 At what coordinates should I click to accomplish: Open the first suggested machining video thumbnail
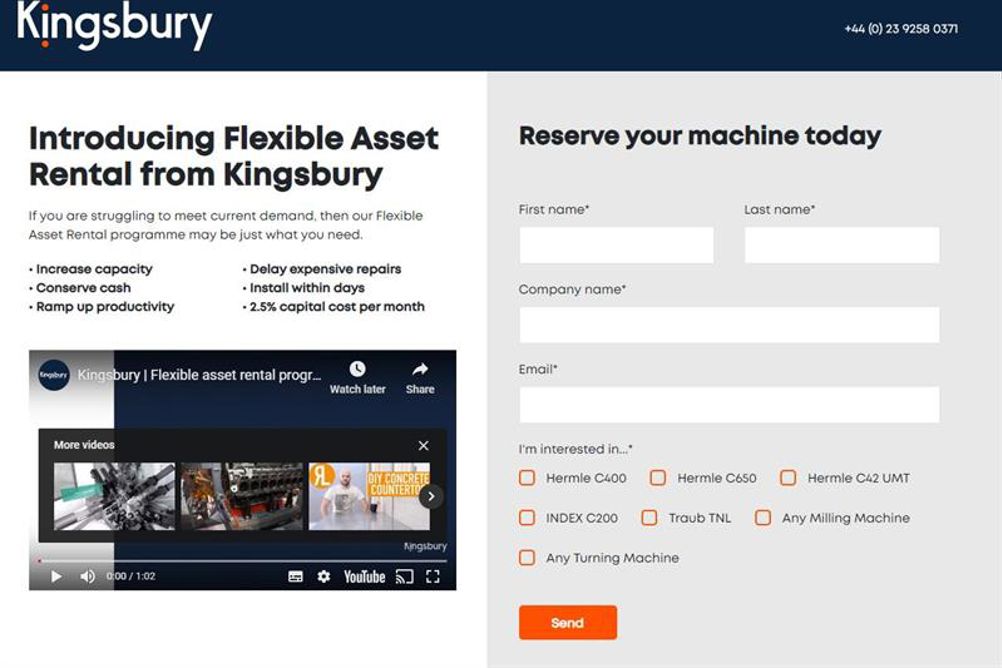pyautogui.click(x=114, y=496)
